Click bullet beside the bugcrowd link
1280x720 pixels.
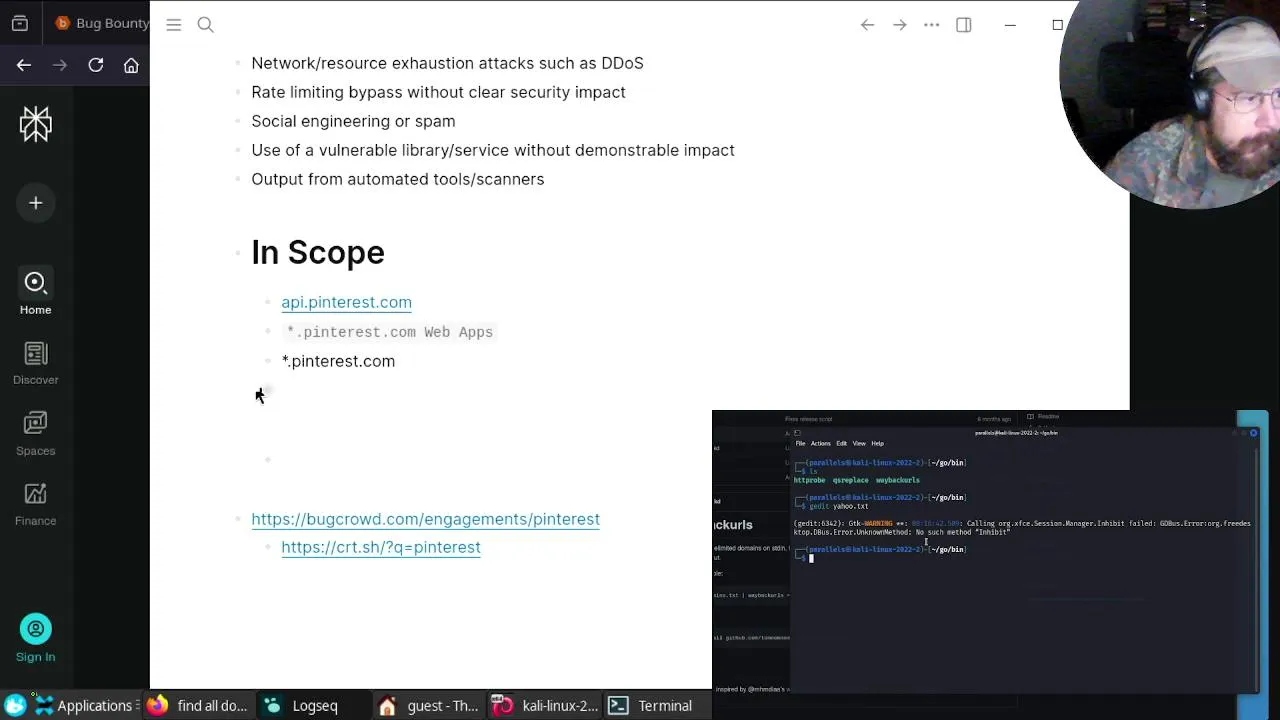click(238, 519)
